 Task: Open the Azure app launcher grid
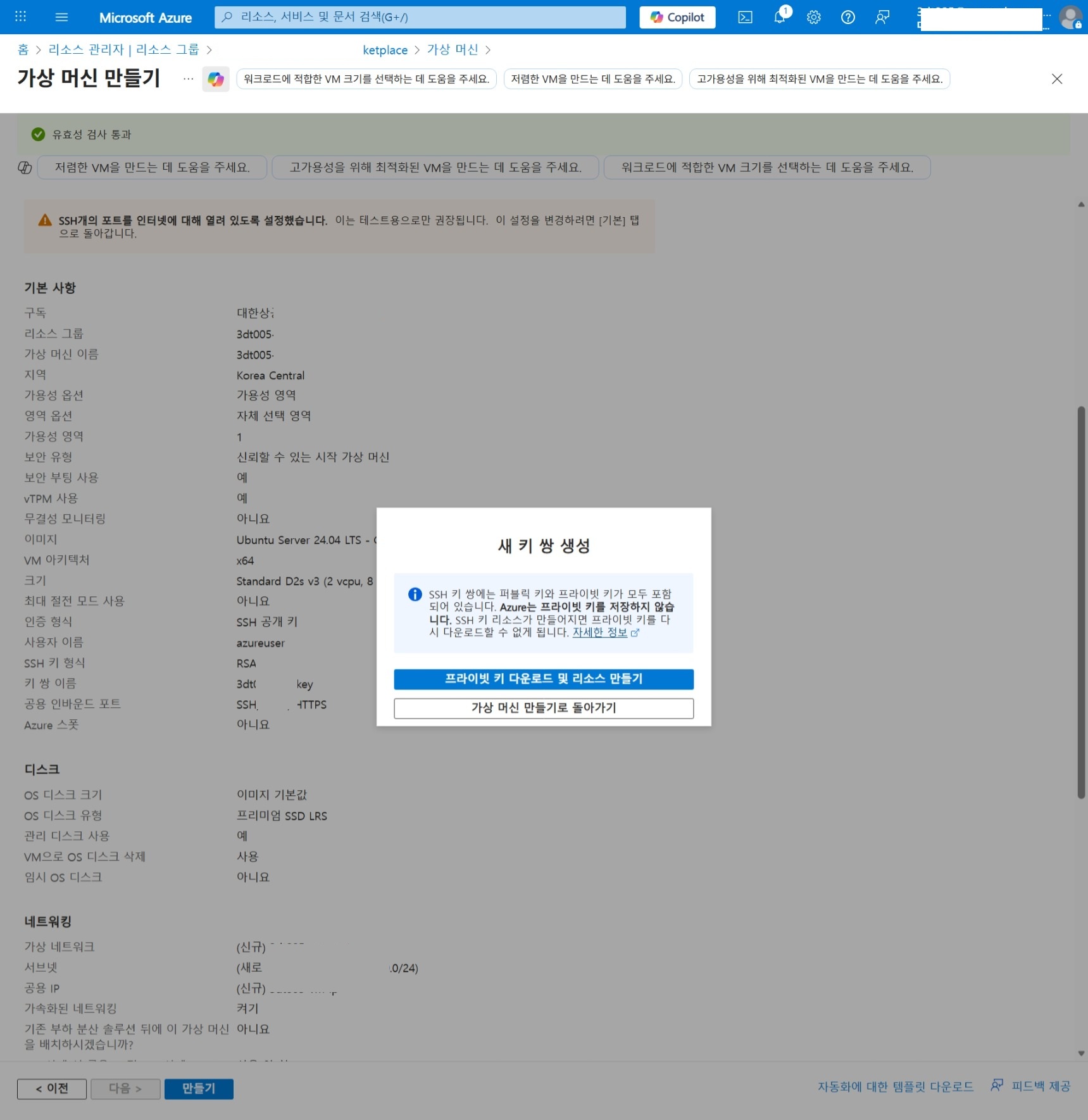20,17
